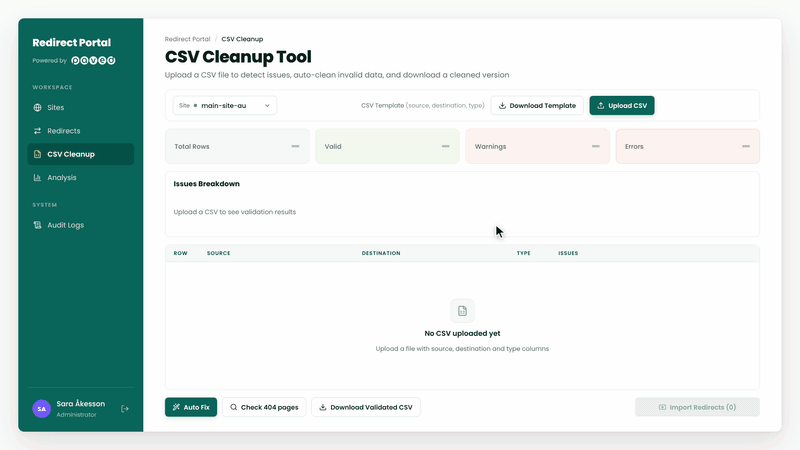Click the empty-state CSV document icon
Image resolution: width=800 pixels, height=450 pixels.
(462, 311)
